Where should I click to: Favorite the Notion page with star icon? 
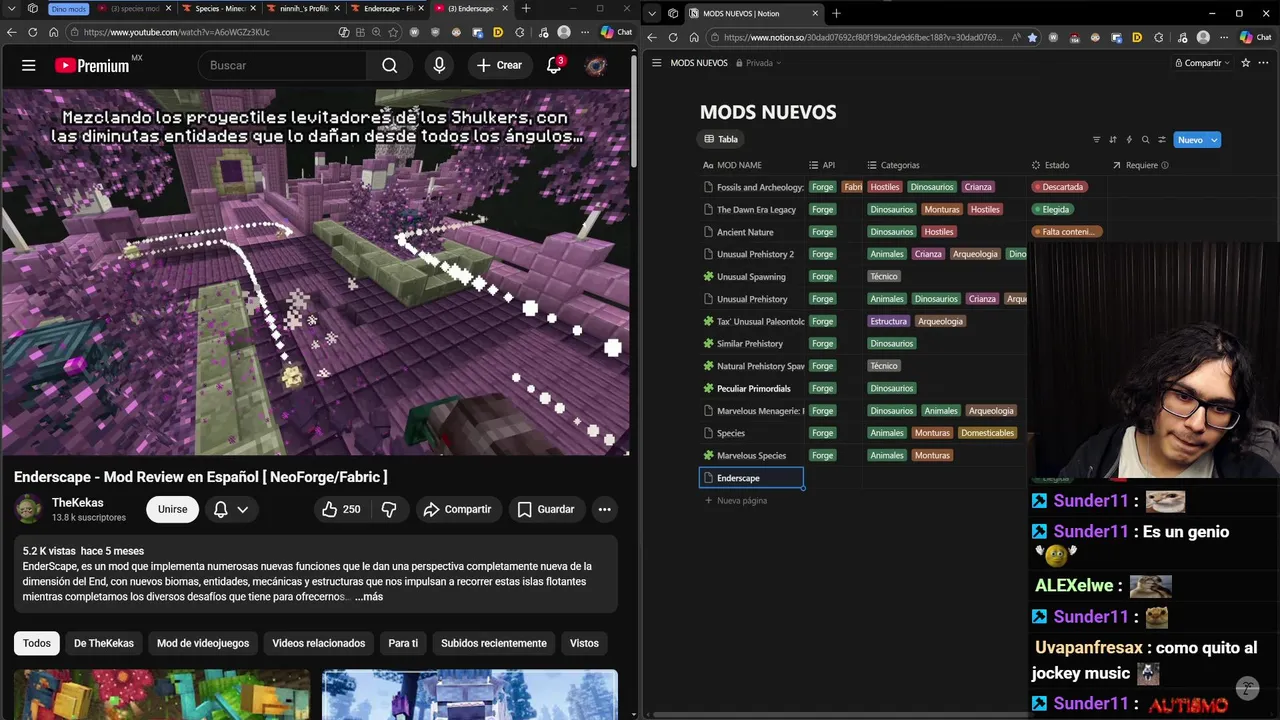pyautogui.click(x=1245, y=63)
